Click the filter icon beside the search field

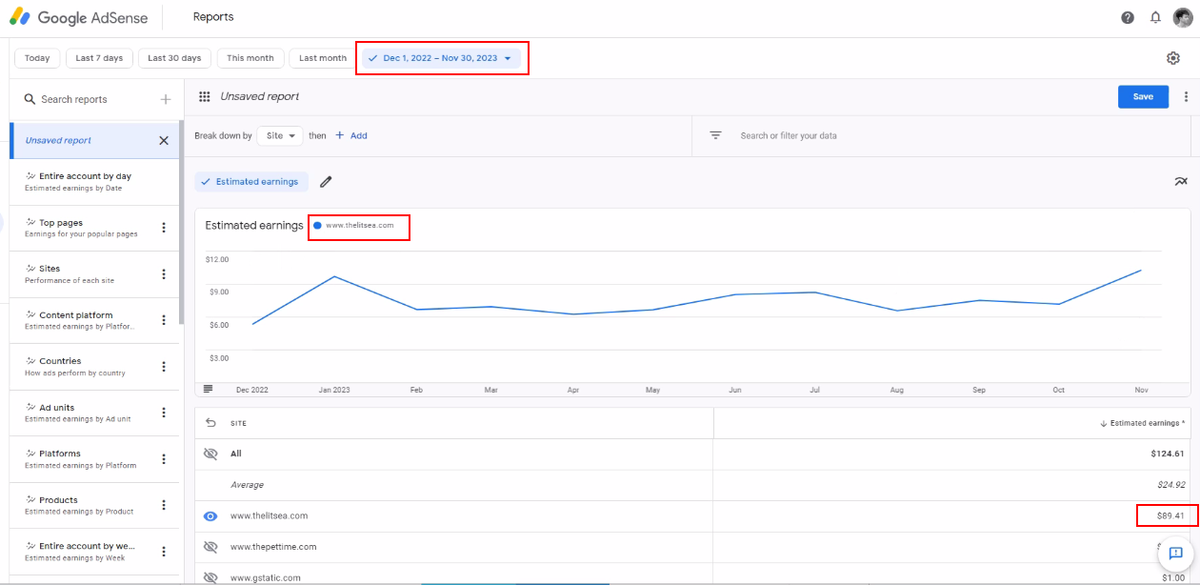coord(716,135)
